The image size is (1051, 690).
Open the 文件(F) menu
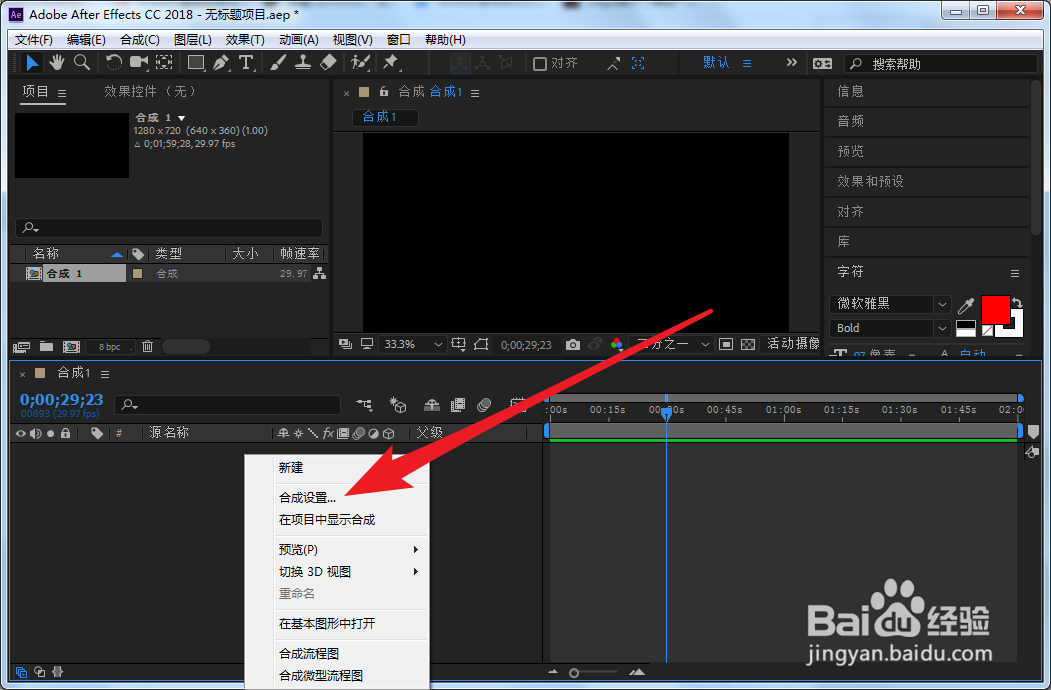34,40
